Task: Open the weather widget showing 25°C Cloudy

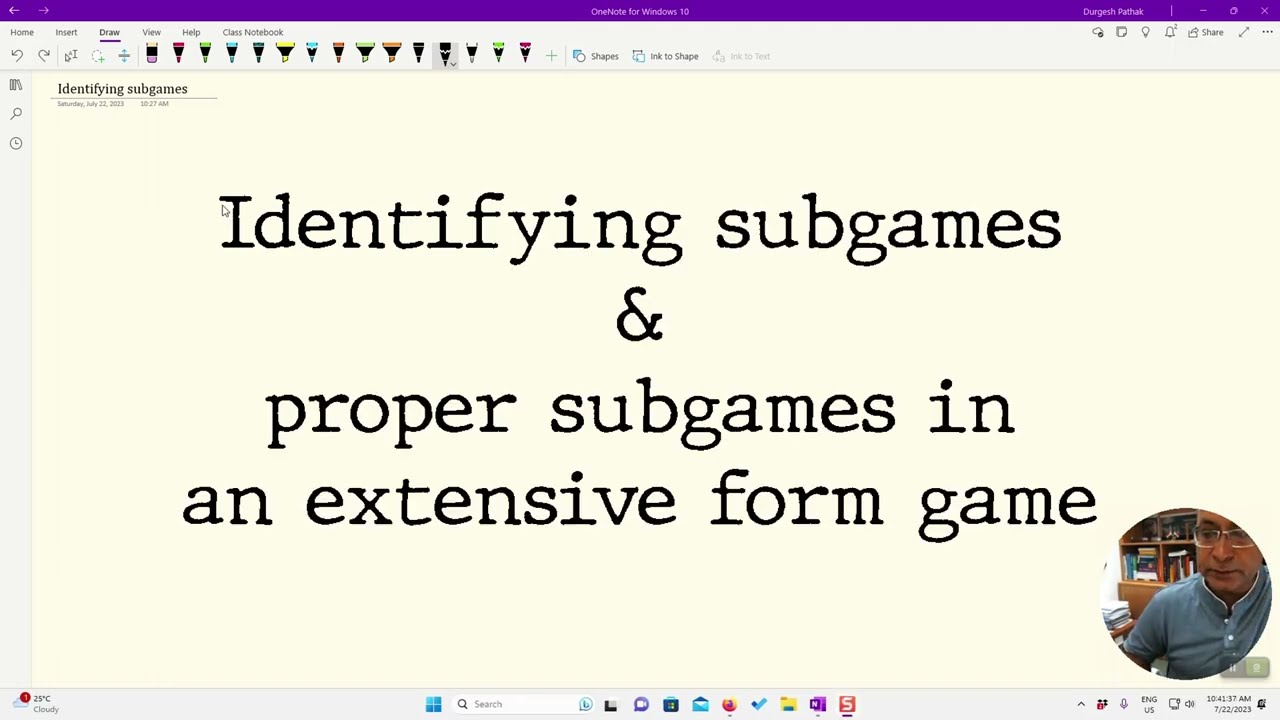Action: click(x=34, y=704)
